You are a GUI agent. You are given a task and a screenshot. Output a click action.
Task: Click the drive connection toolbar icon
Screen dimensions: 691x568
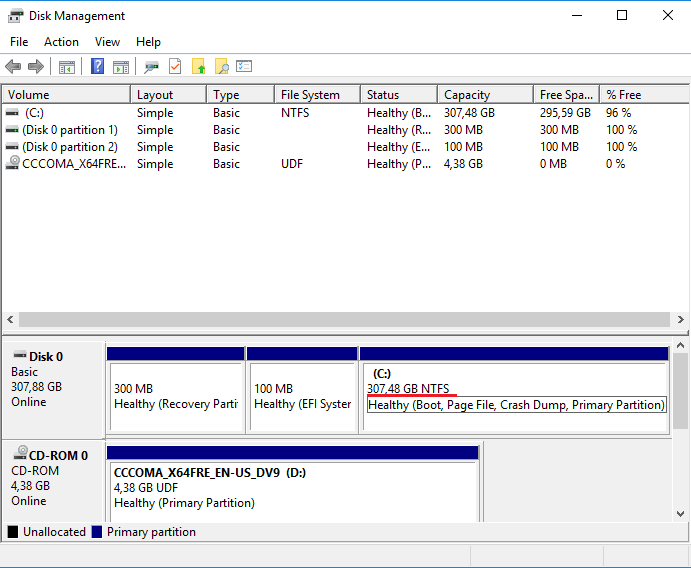click(152, 67)
